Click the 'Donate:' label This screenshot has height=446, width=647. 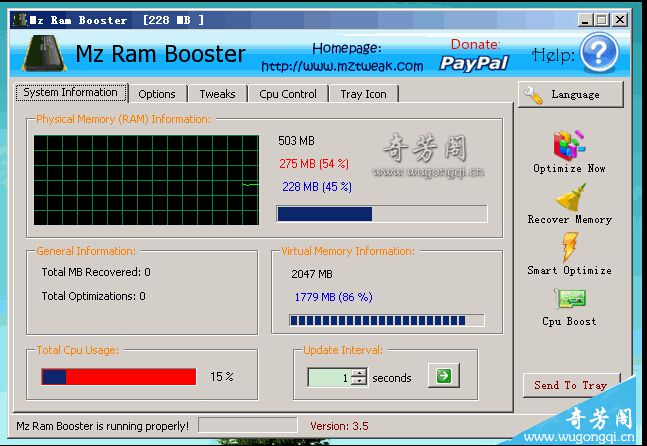(475, 44)
